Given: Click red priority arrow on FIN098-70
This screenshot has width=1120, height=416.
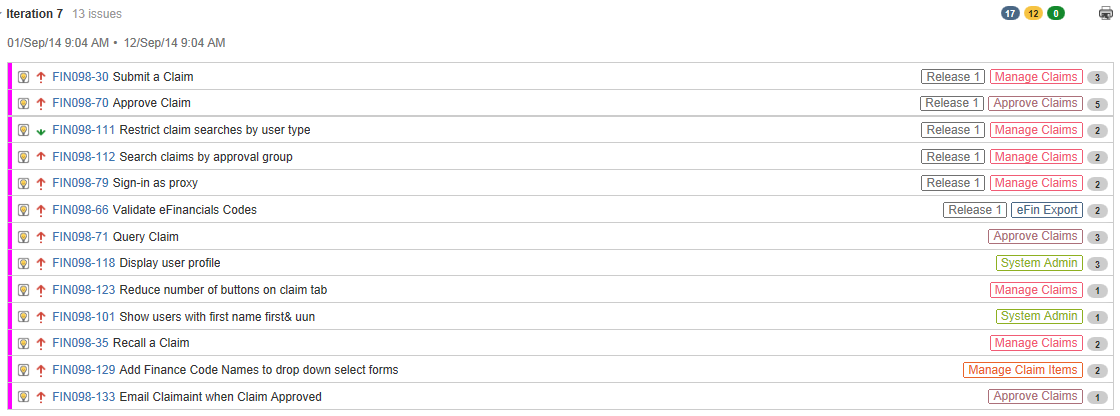Looking at the screenshot, I should click(41, 103).
